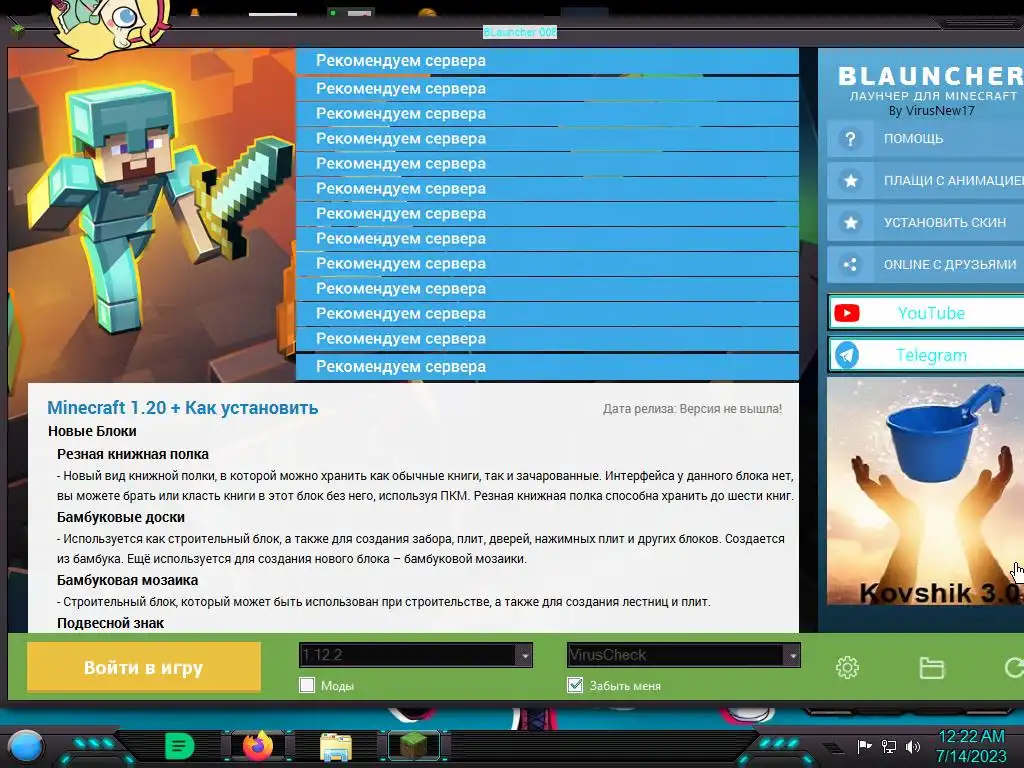Open the green notes app on taskbar

point(180,745)
